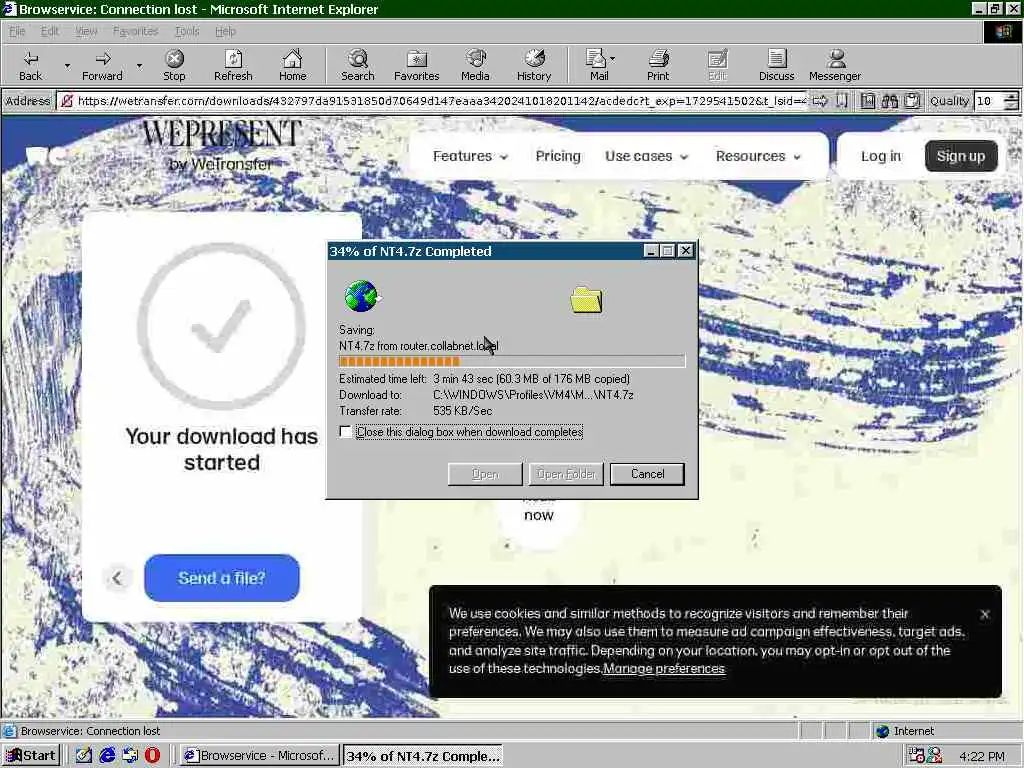Expand the Back button history dropdown

pos(67,65)
